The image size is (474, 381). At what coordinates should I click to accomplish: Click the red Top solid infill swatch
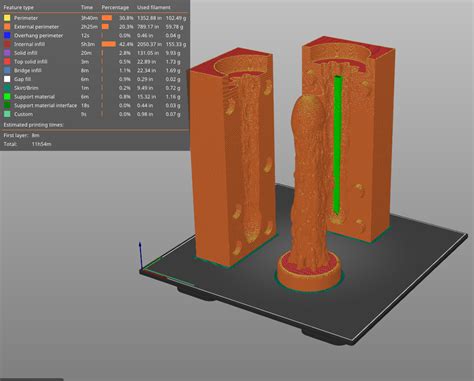(x=7, y=62)
